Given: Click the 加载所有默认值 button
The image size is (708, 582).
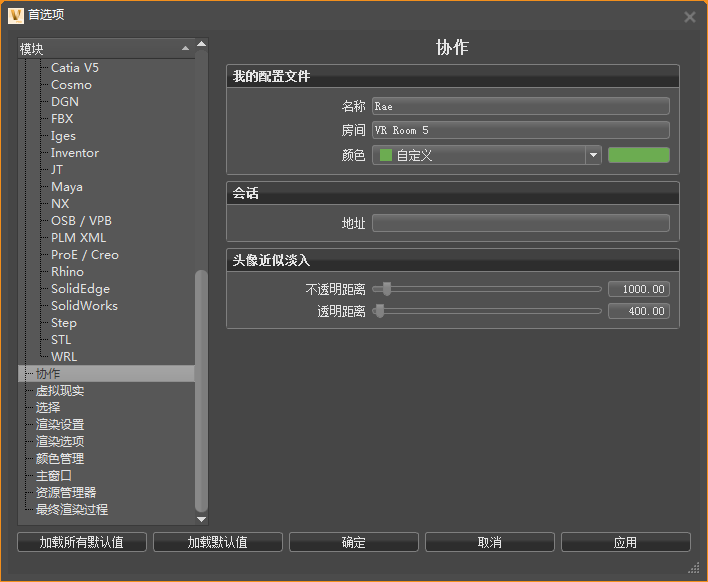Looking at the screenshot, I should (x=82, y=542).
